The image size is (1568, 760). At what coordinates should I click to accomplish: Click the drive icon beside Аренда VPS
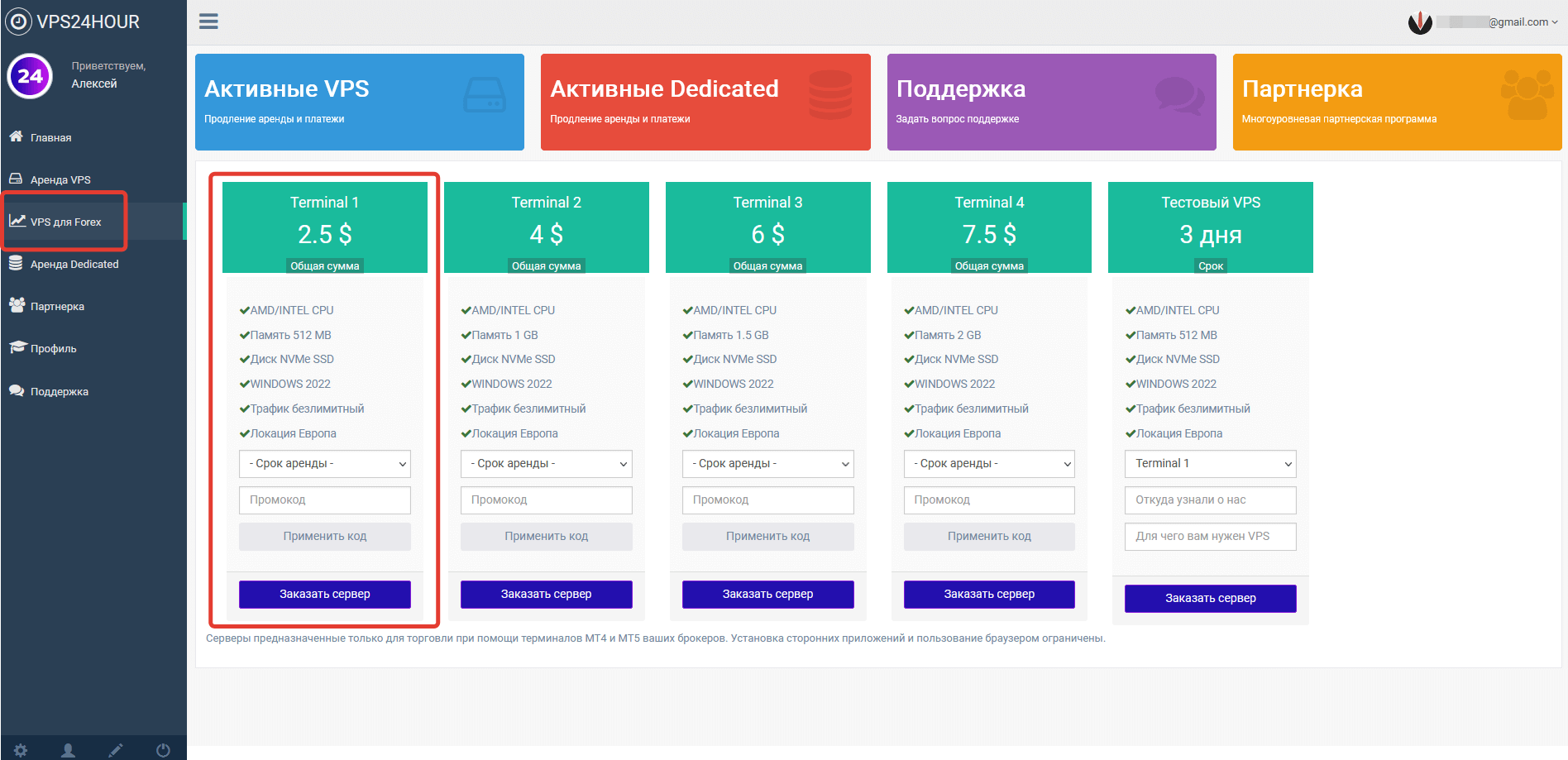16,179
